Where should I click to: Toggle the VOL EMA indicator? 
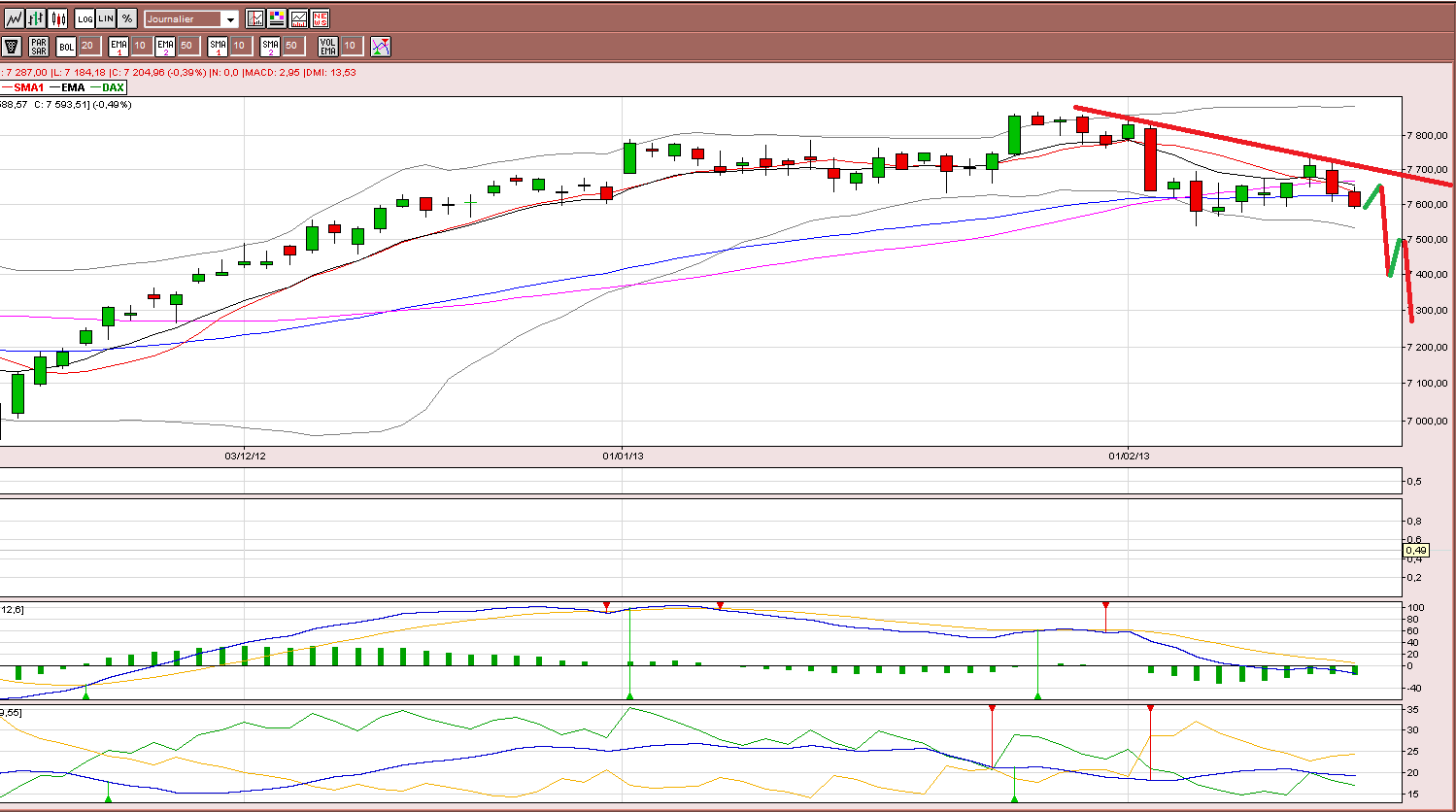click(328, 47)
